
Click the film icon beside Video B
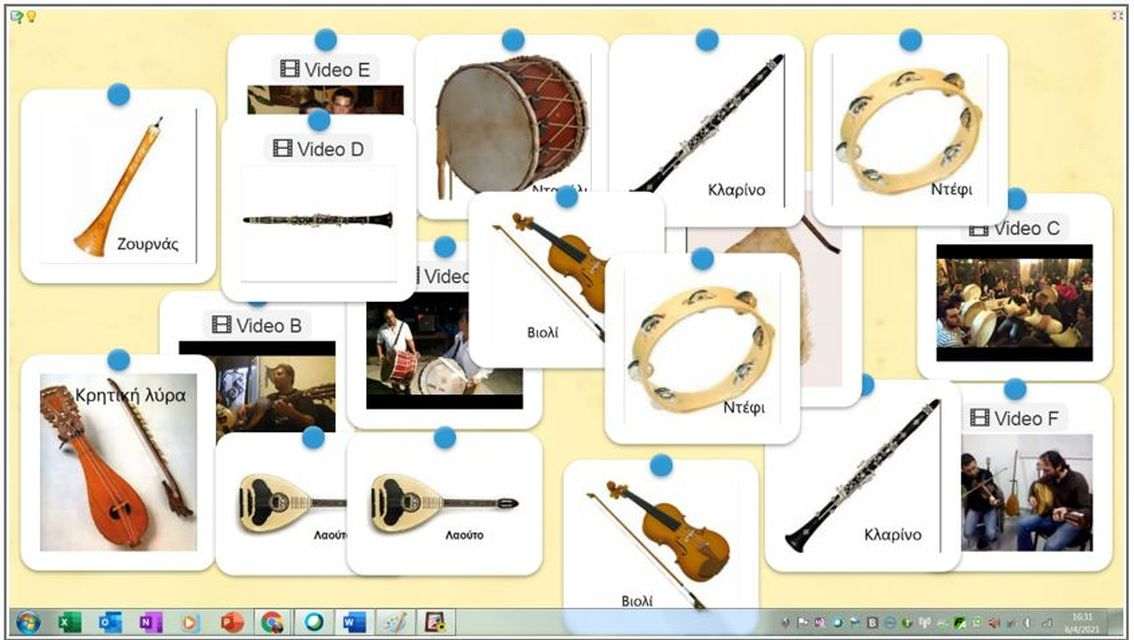(x=221, y=325)
